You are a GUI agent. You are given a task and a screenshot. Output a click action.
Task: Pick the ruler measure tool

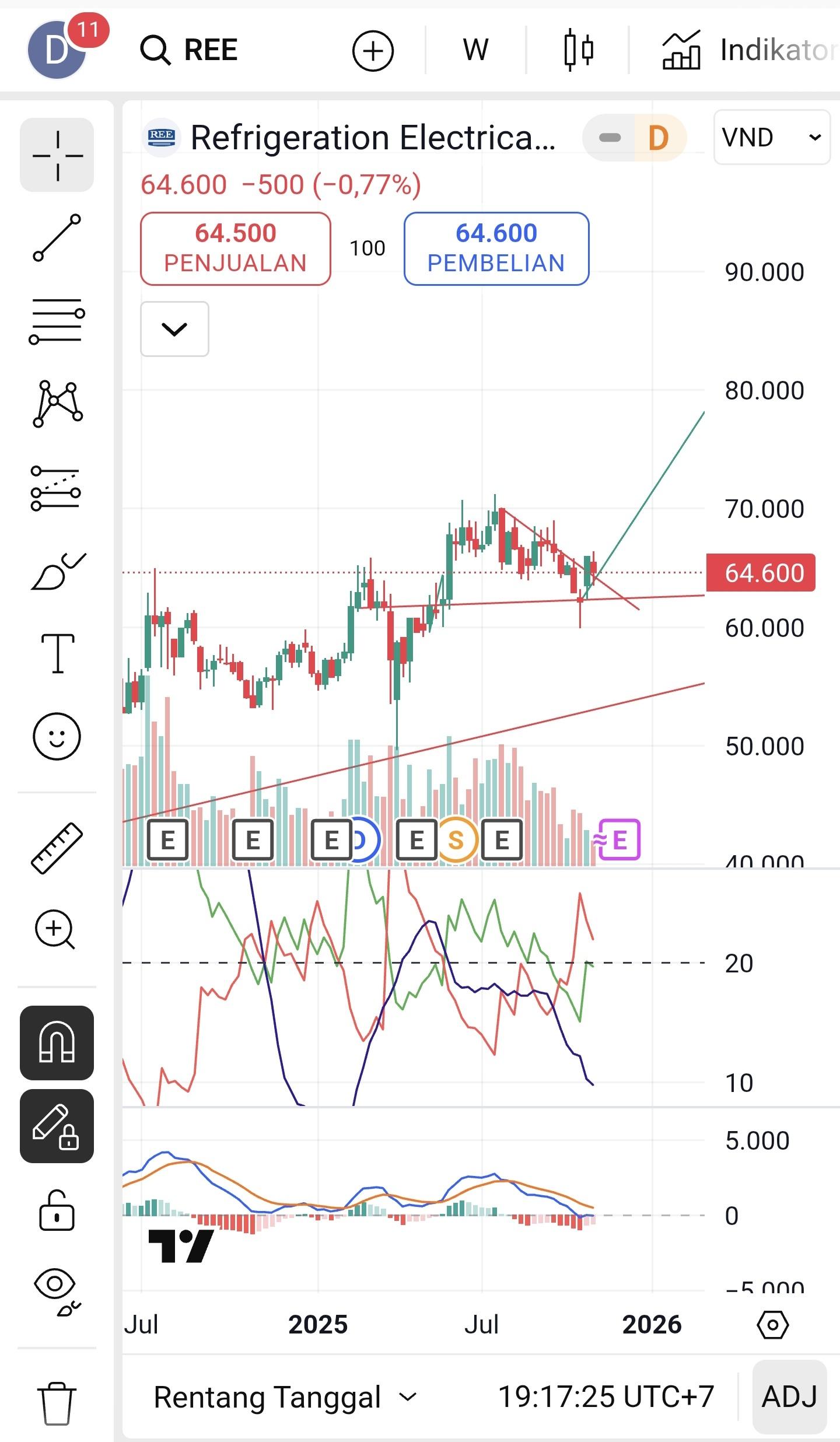[57, 848]
